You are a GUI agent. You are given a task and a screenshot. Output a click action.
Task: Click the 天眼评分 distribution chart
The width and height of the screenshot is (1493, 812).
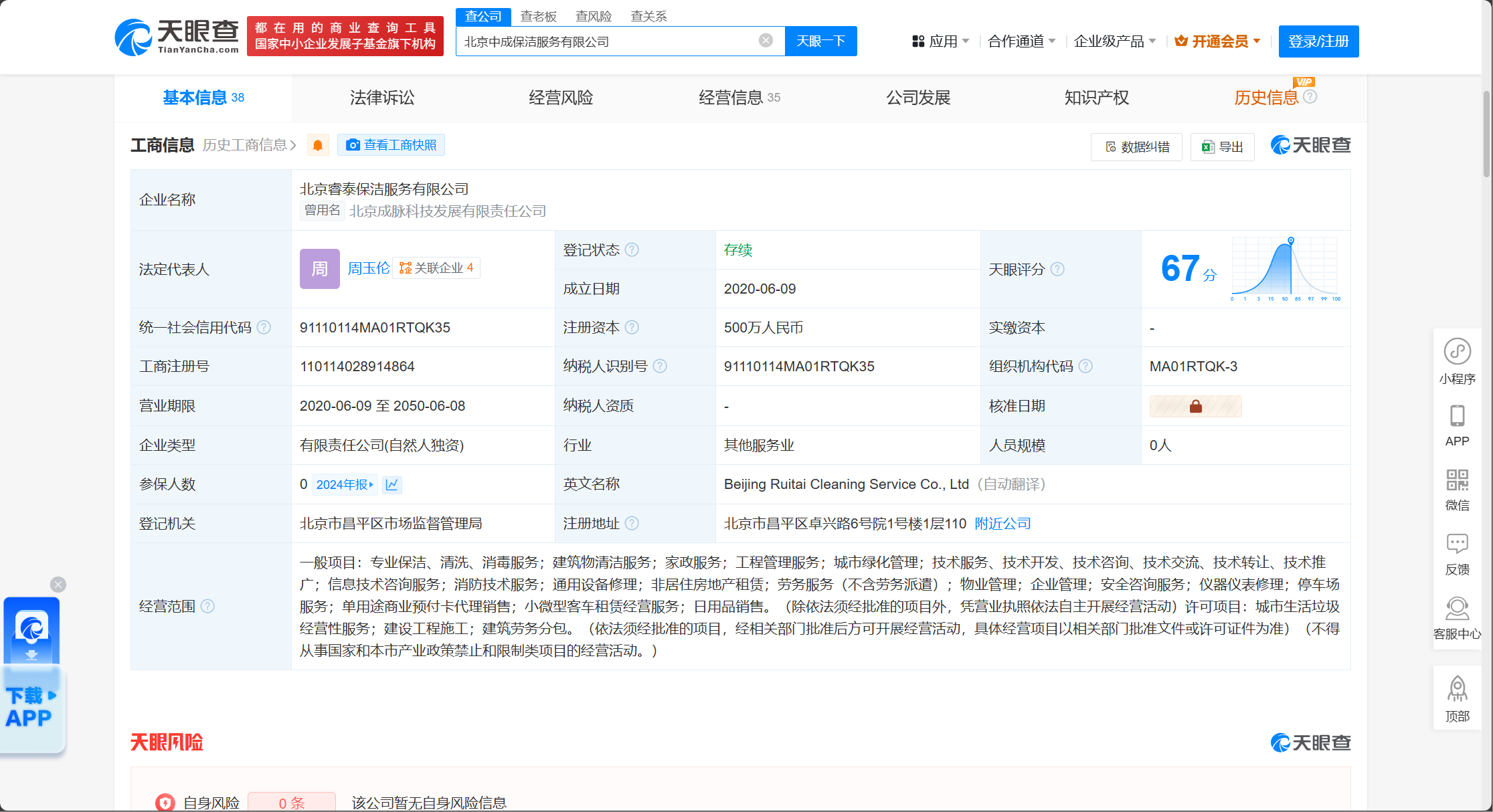coord(1286,269)
